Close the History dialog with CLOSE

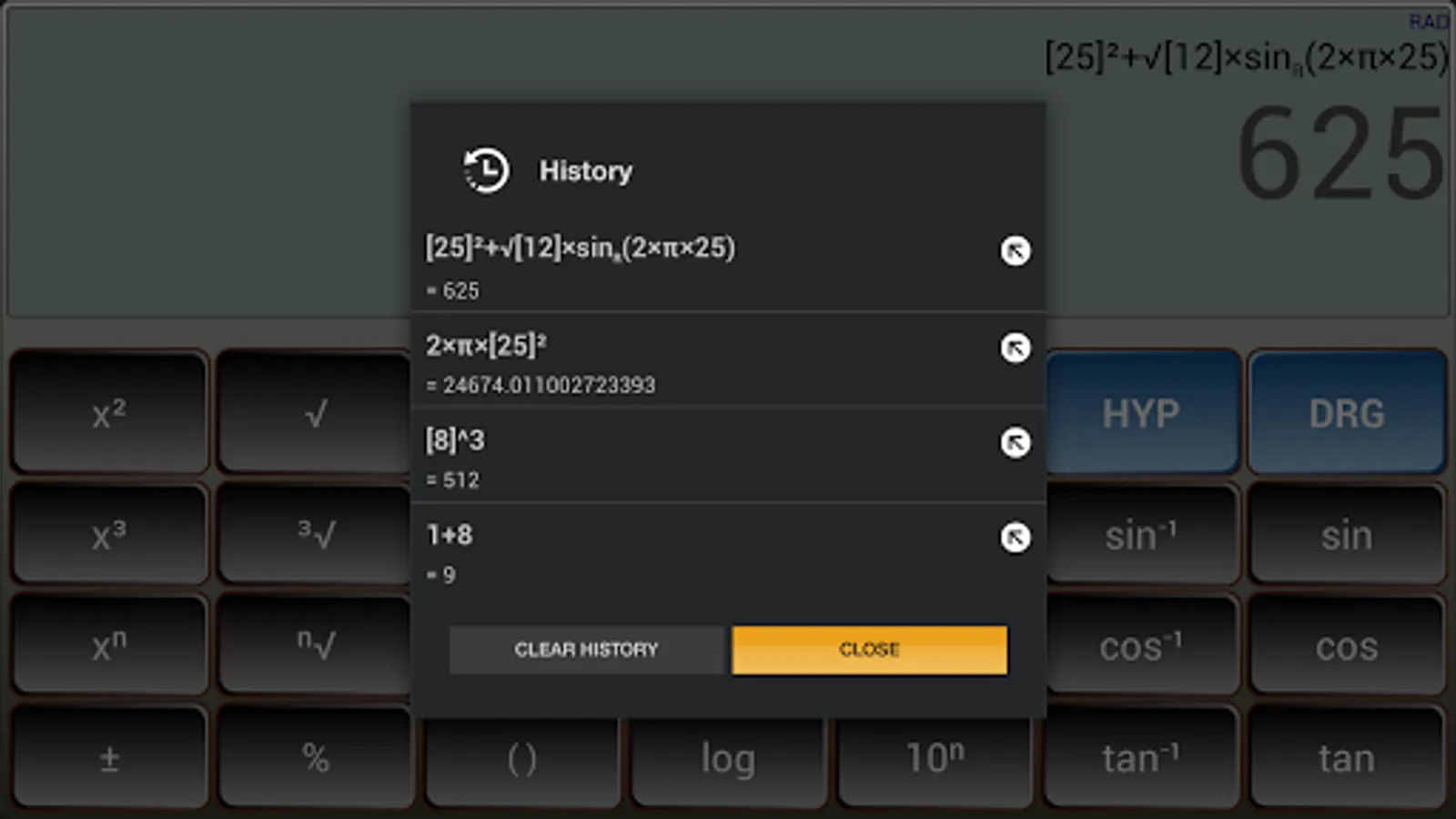tap(869, 649)
